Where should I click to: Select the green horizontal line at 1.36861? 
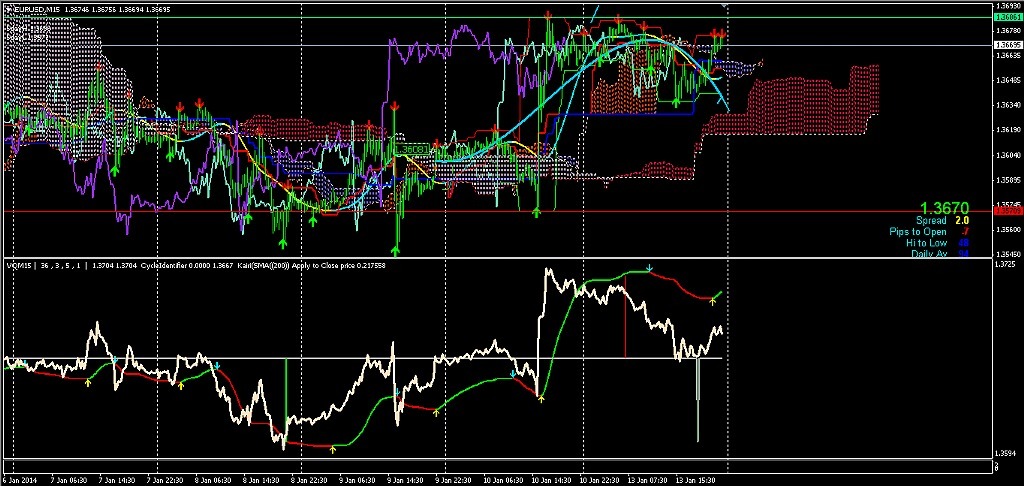496,18
